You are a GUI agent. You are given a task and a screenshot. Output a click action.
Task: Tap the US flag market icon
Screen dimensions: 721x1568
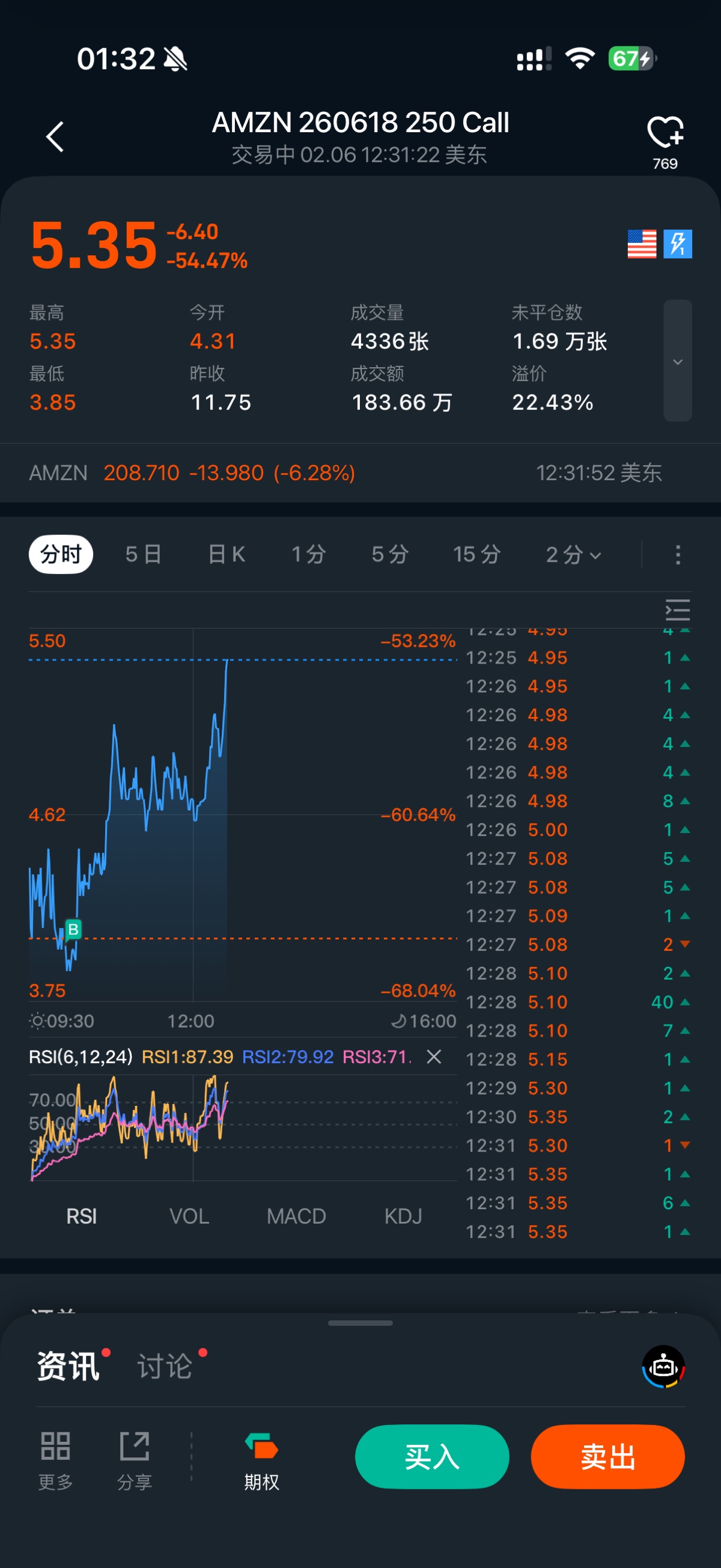(641, 244)
